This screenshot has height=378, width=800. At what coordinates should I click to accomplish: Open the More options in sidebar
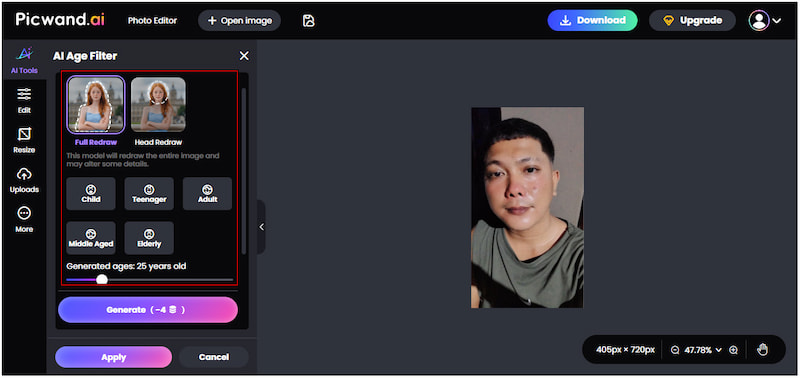(24, 220)
